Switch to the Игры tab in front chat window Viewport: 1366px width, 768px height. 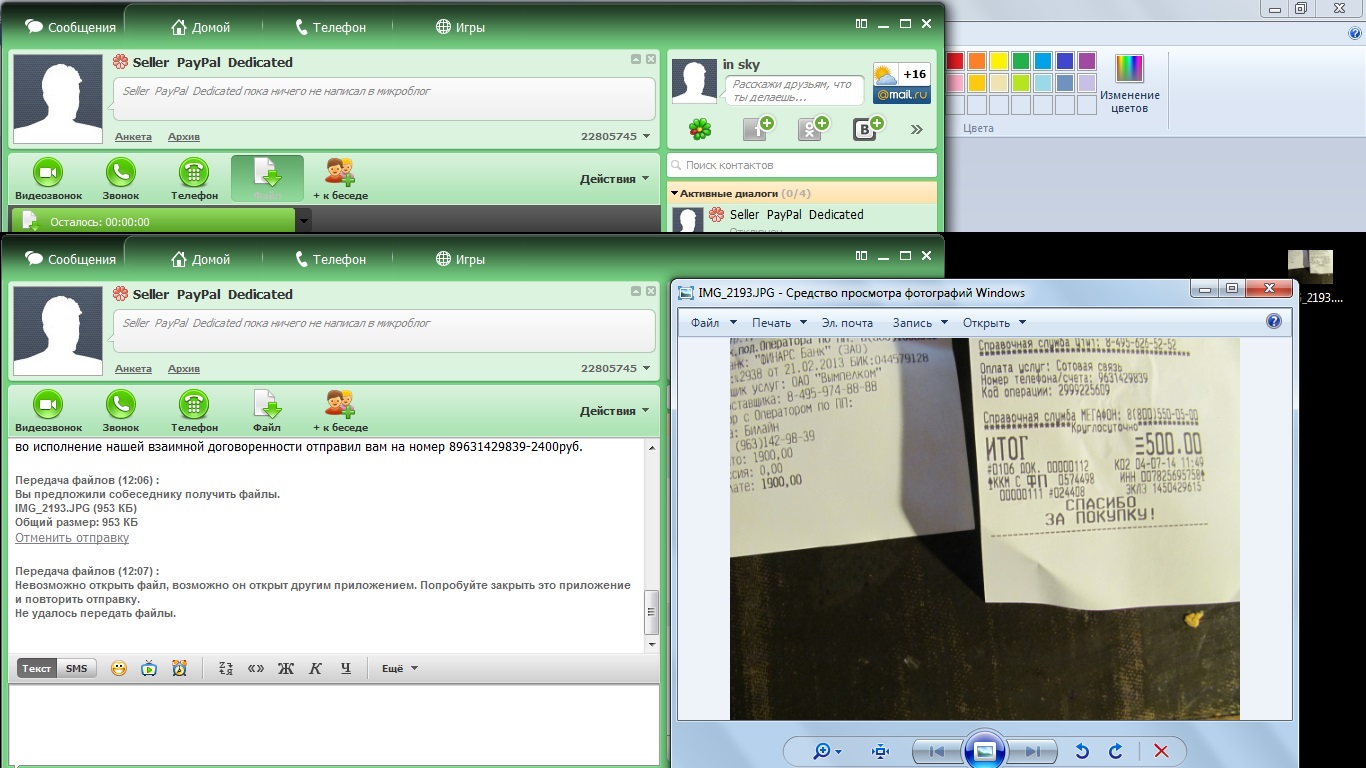pos(460,259)
